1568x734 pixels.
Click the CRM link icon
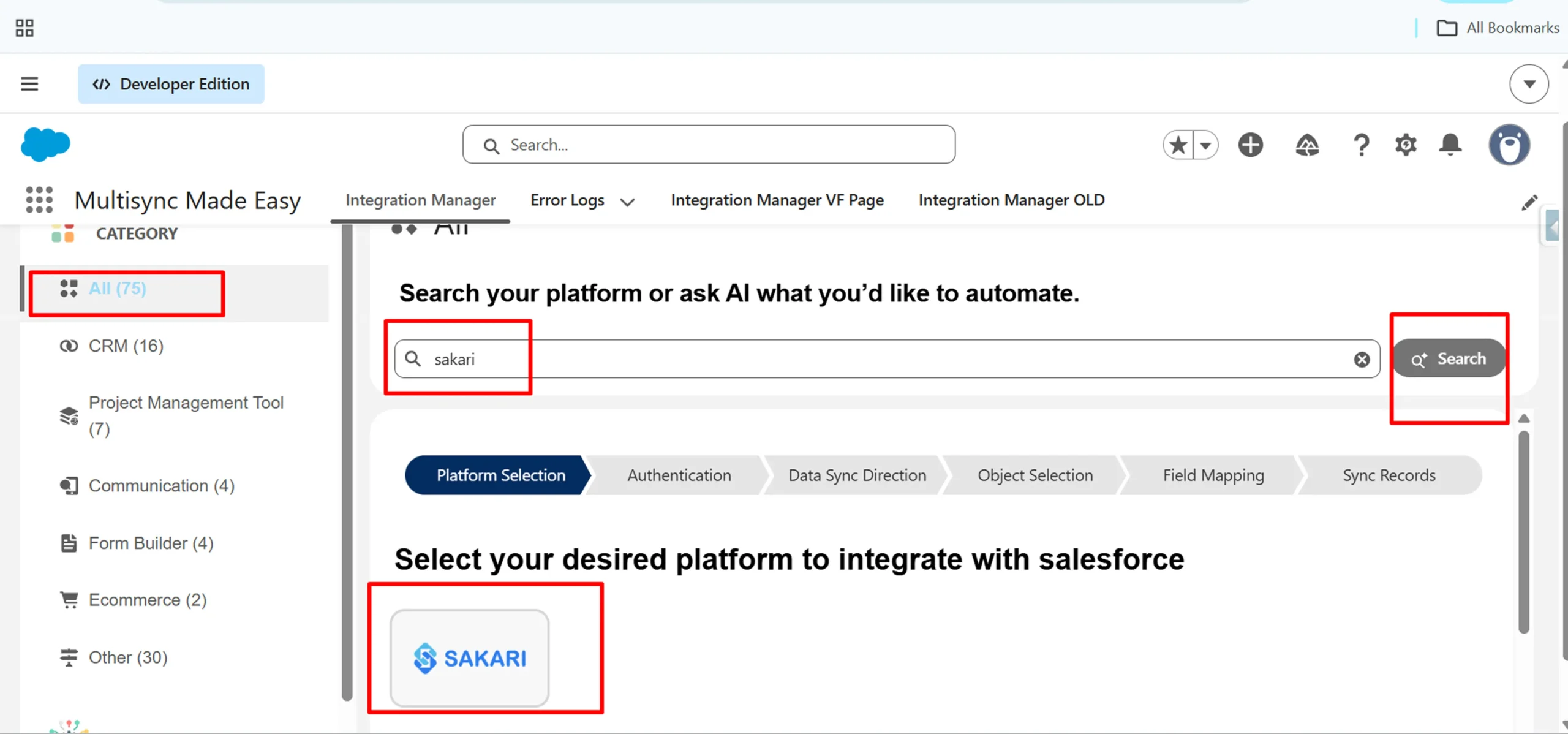69,346
